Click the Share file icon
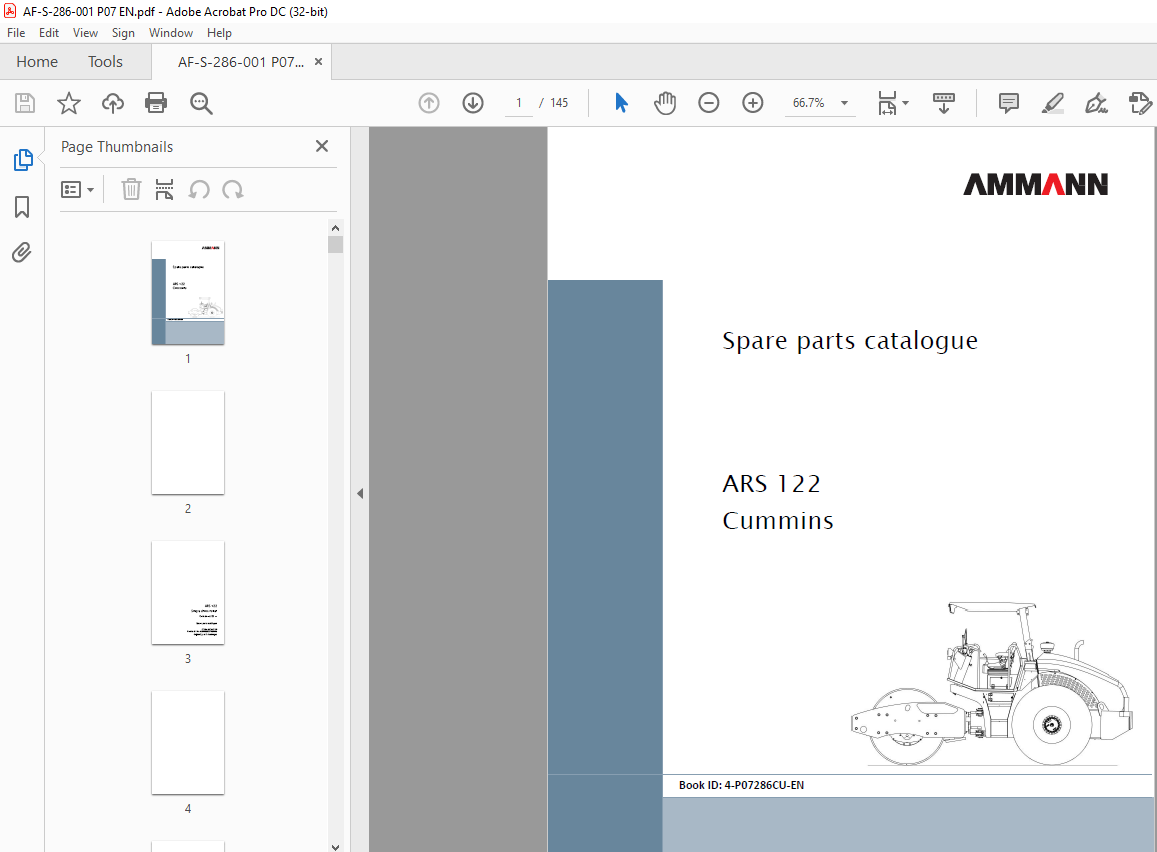 coord(1140,103)
